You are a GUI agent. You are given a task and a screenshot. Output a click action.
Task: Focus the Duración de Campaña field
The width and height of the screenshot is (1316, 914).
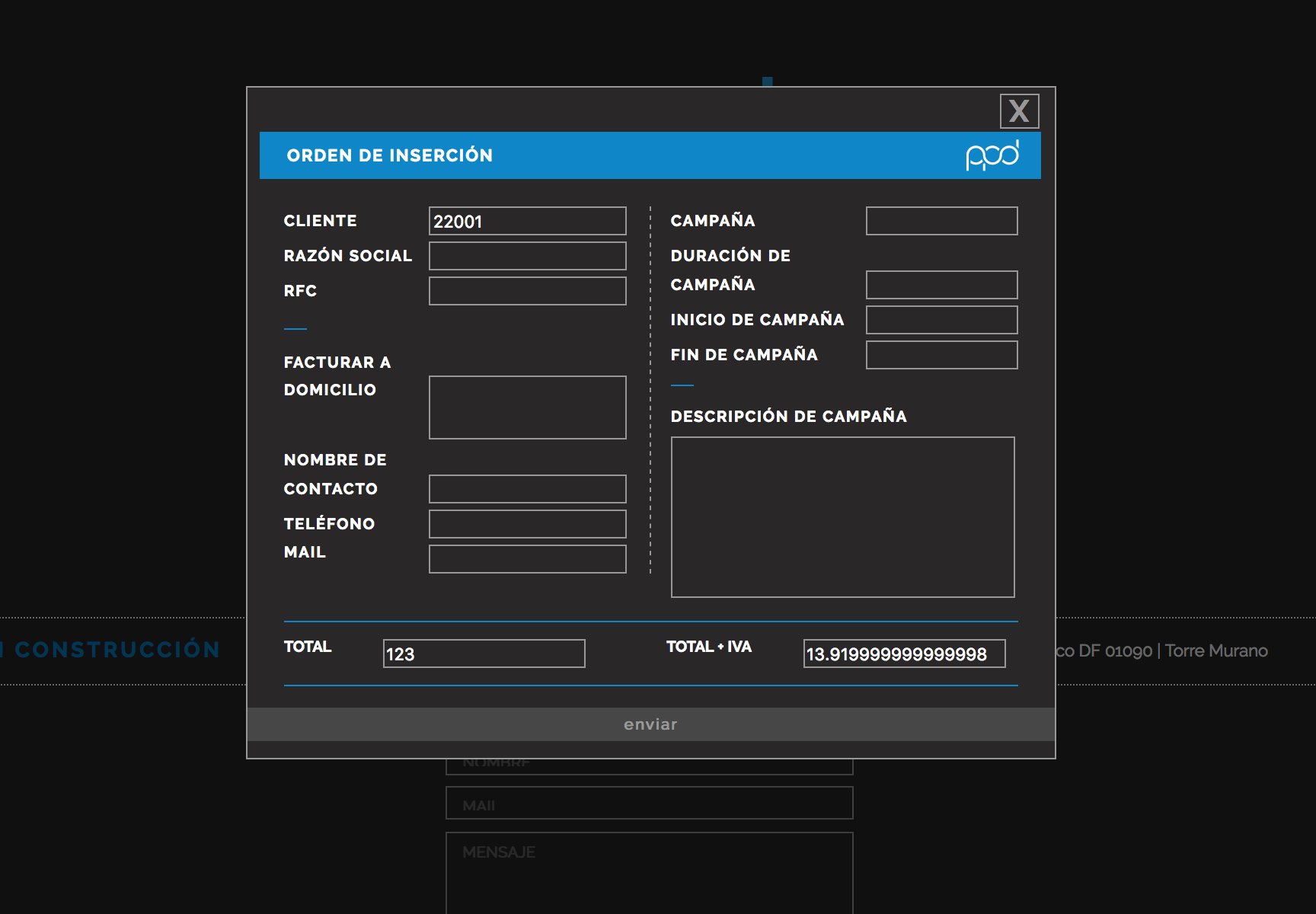pyautogui.click(x=941, y=285)
